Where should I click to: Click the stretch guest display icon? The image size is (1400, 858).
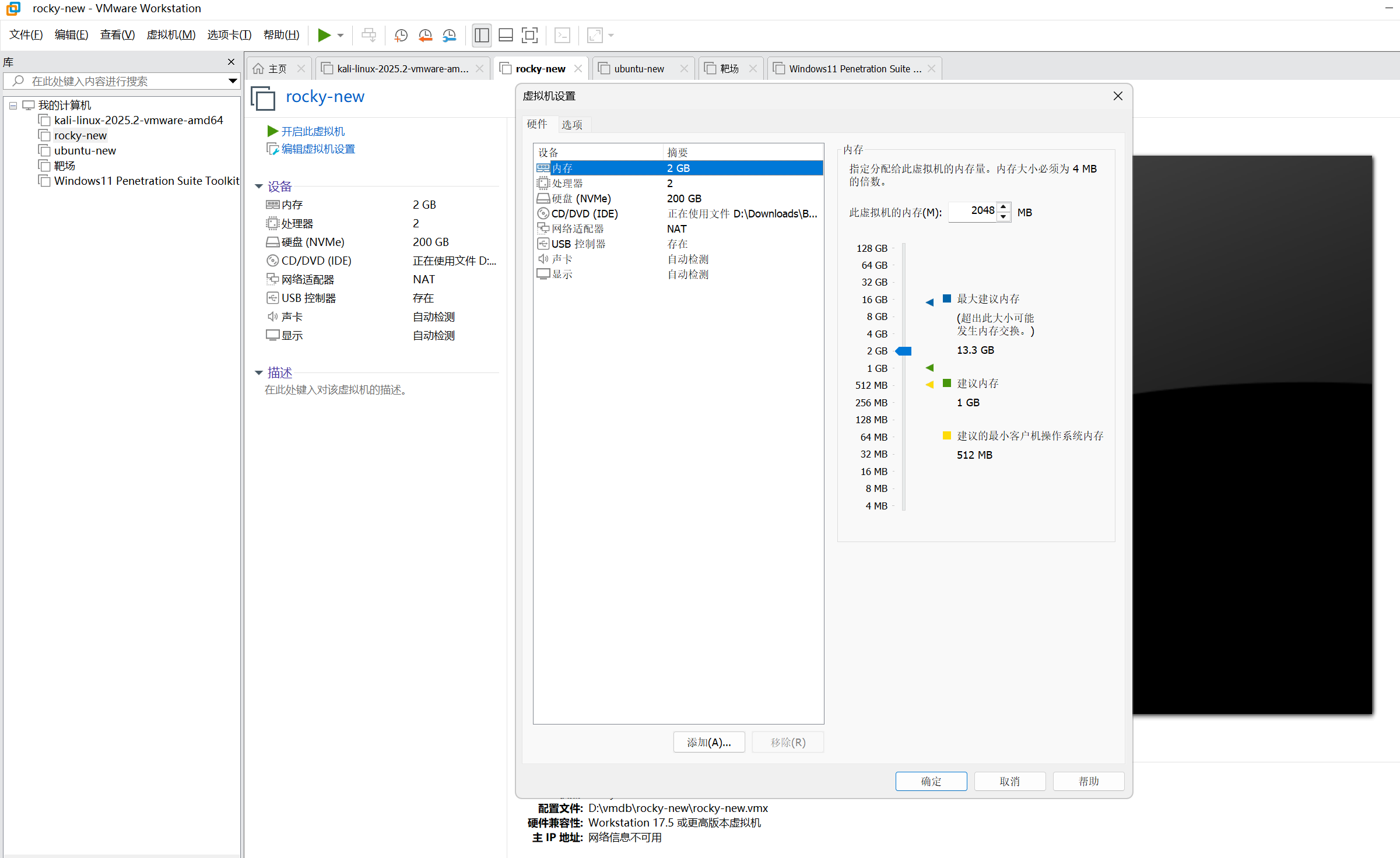point(595,36)
